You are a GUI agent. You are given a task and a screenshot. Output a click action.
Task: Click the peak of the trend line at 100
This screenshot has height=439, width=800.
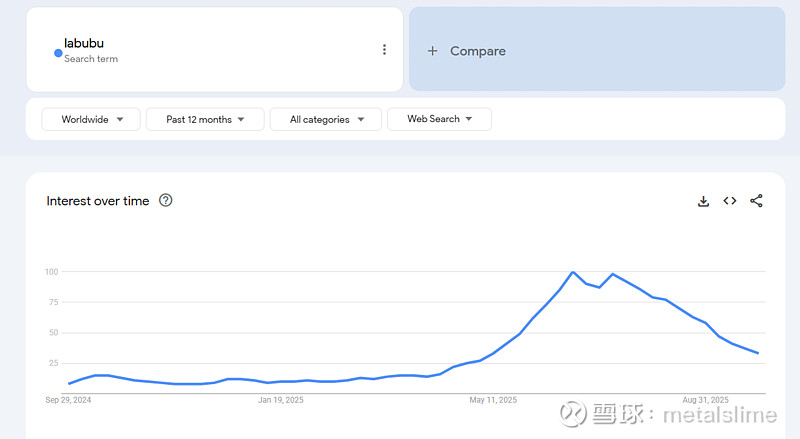tap(573, 272)
